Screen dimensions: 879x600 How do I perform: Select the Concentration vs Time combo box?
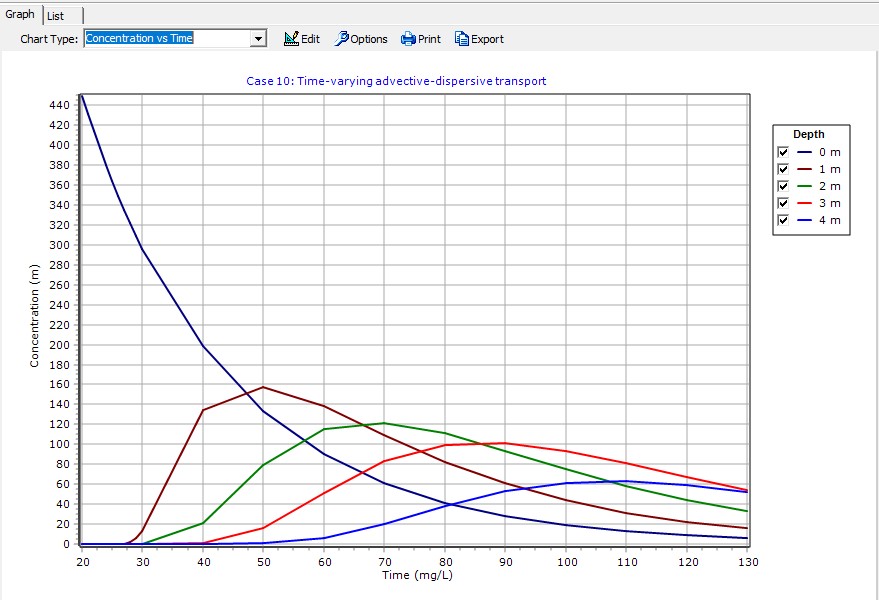(x=167, y=39)
